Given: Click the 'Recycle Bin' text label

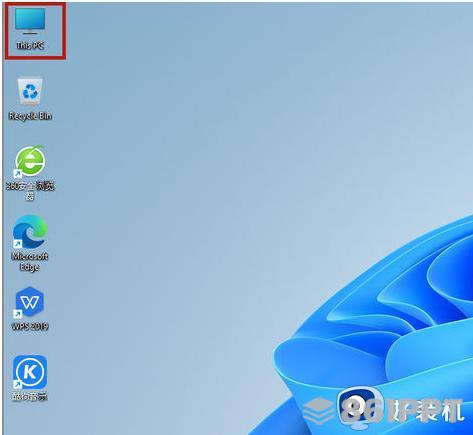Looking at the screenshot, I should point(30,116).
